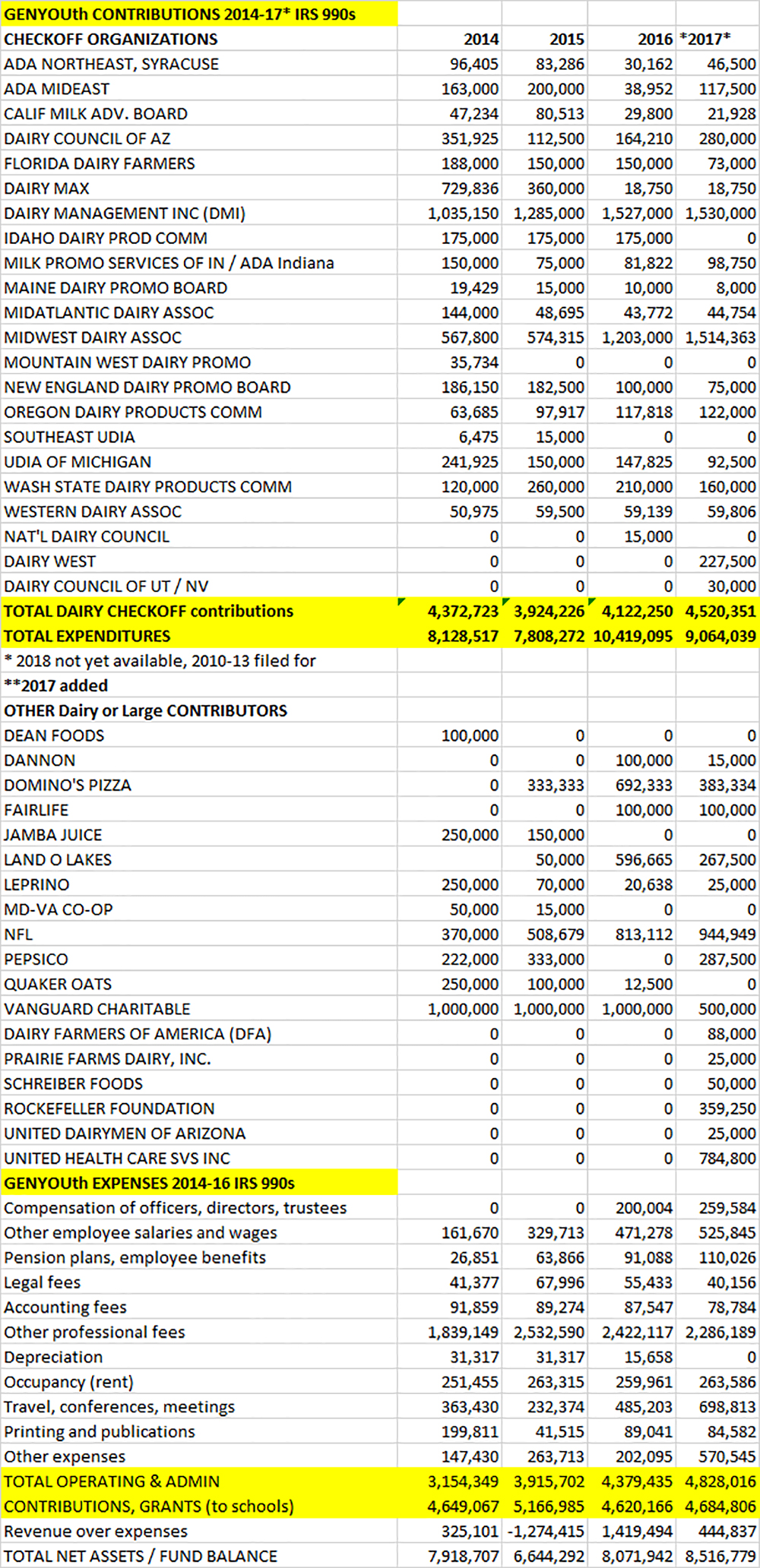Select TOTAL EXPENDITURES 2016 value 10,419,095
This screenshot has width=760, height=1568.
[x=632, y=637]
